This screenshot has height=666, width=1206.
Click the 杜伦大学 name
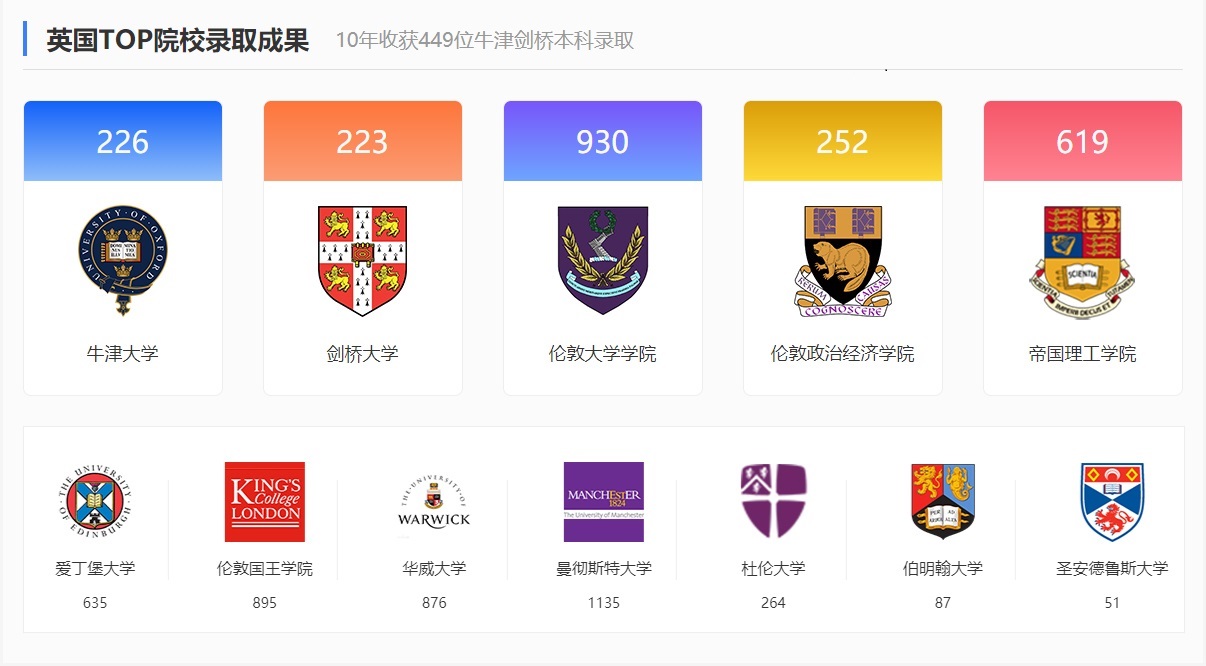[x=773, y=568]
